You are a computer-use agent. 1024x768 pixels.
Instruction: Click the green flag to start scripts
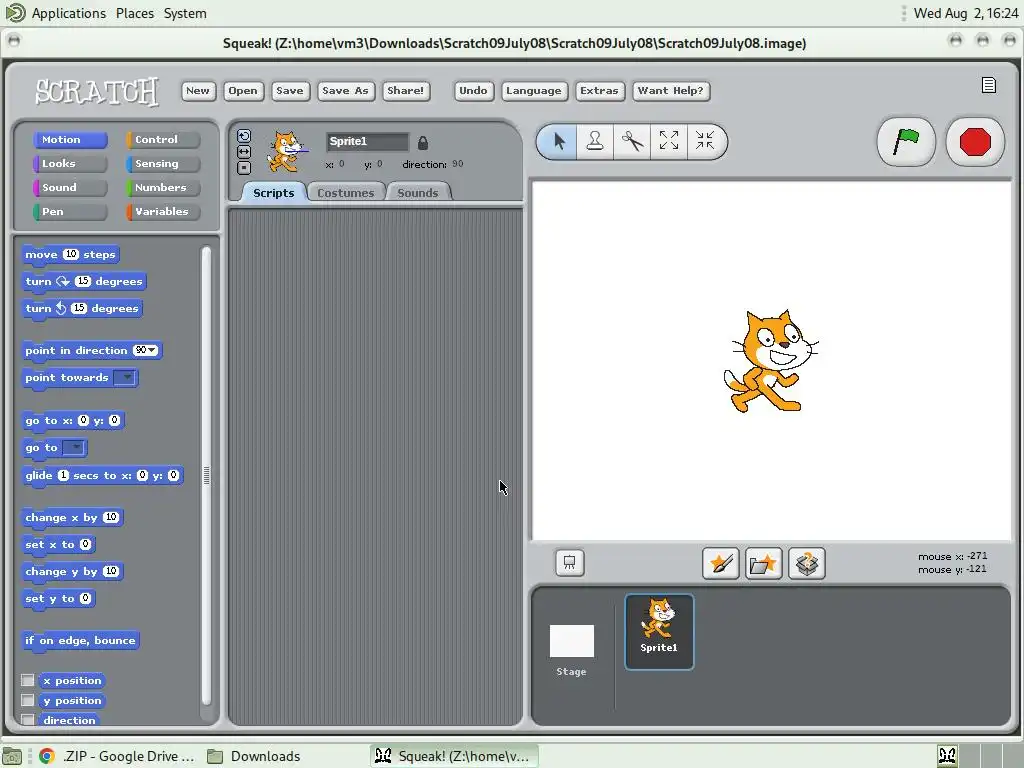point(905,141)
